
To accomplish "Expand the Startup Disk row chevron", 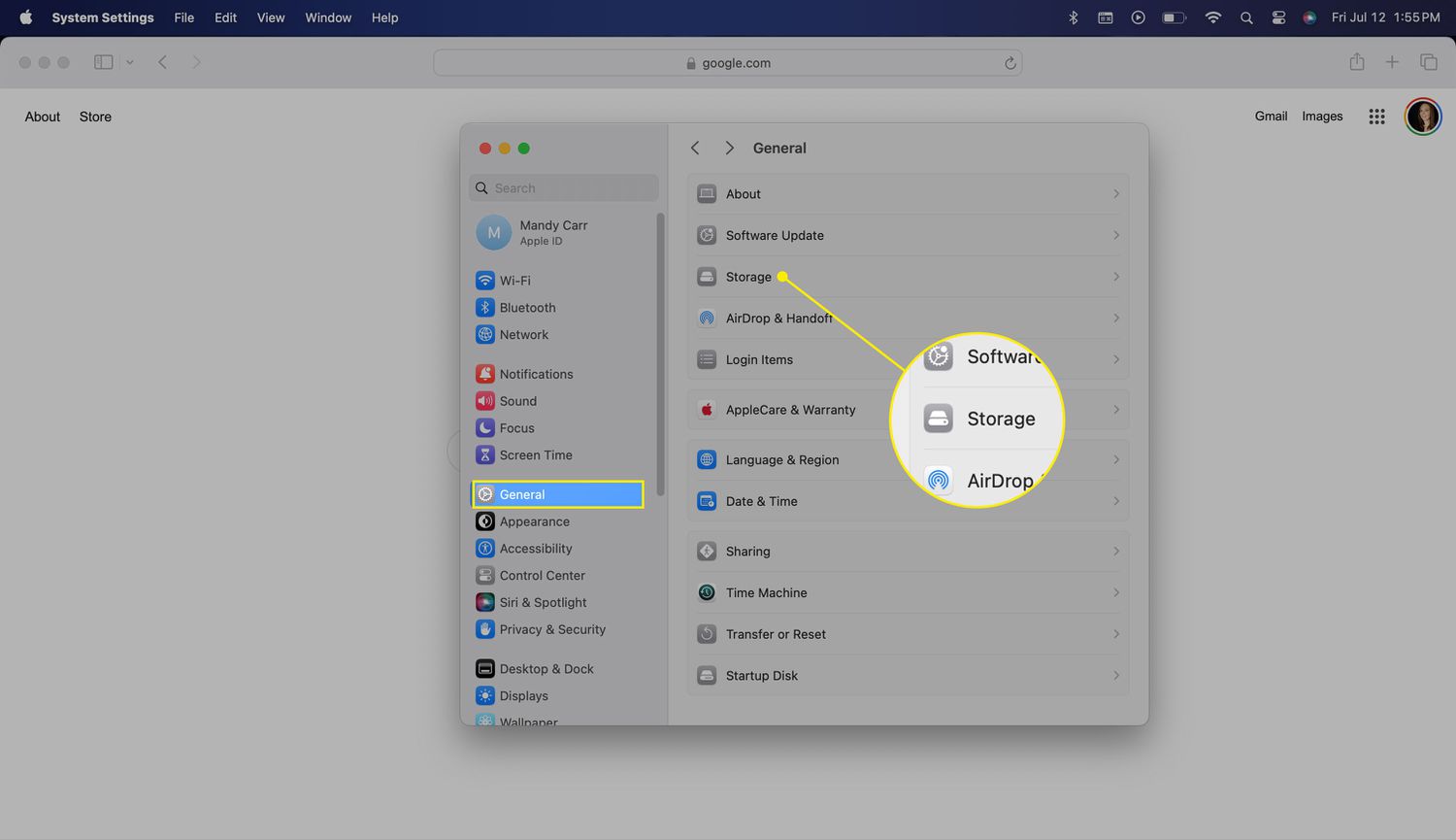I will click(x=1116, y=676).
